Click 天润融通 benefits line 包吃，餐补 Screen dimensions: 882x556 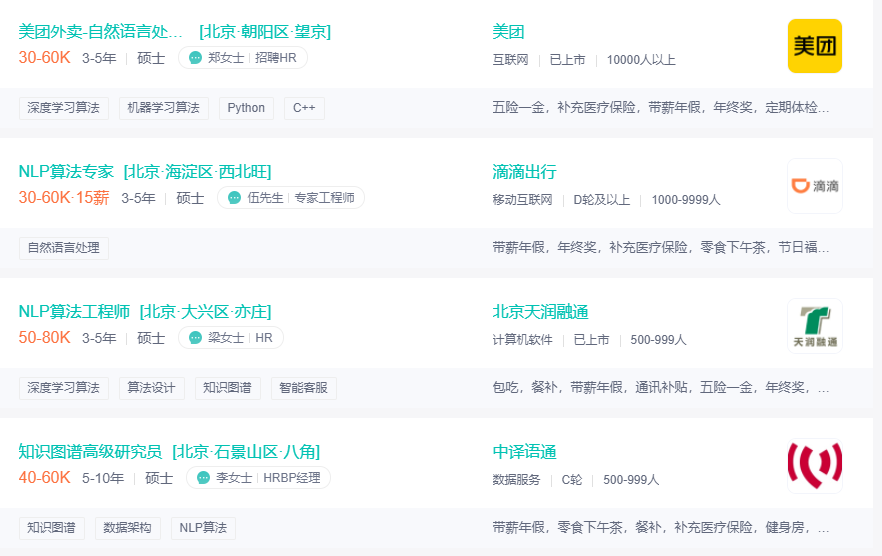click(660, 388)
